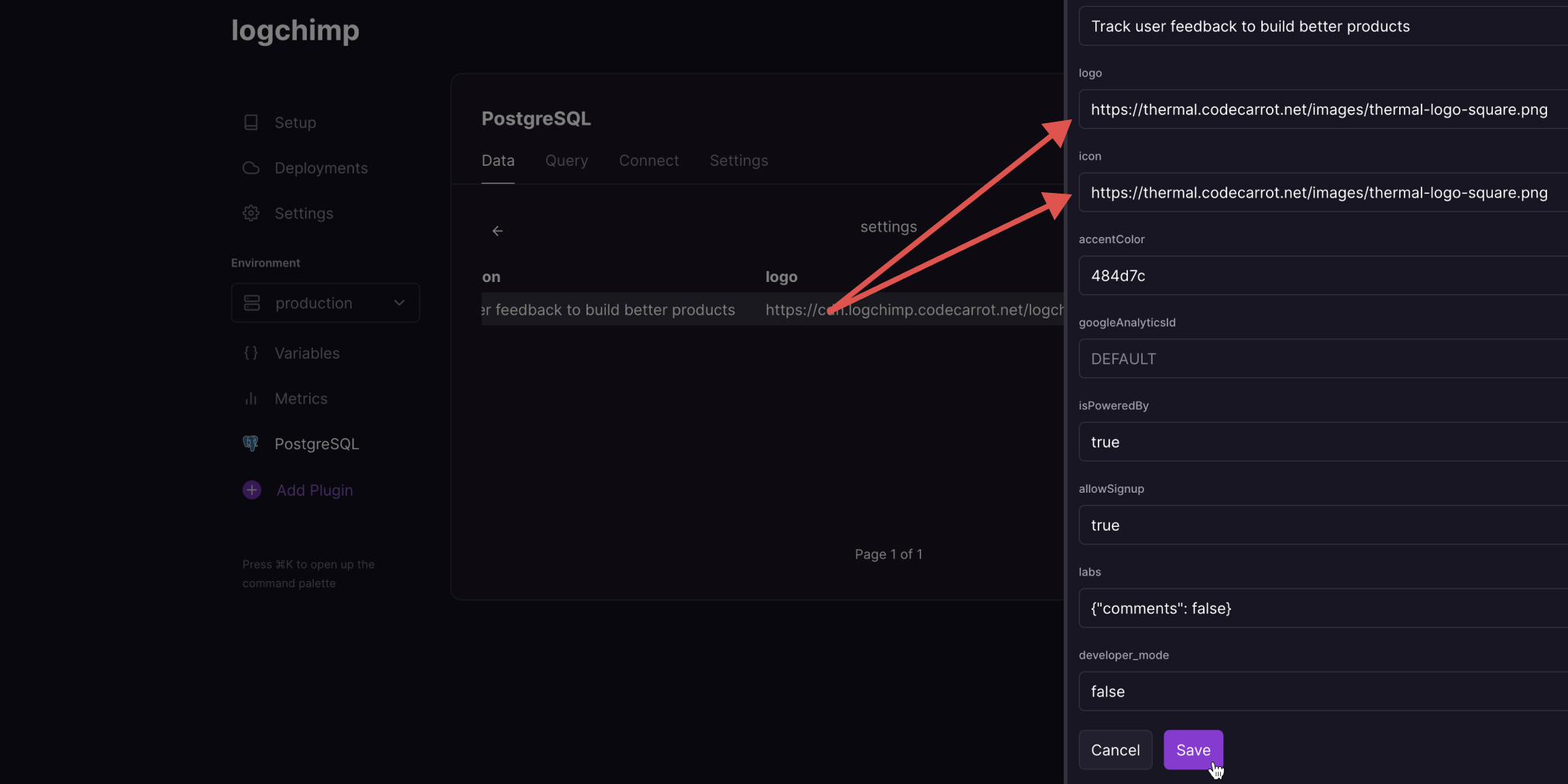This screenshot has height=784, width=1568.
Task: Select the Deployments cloud icon
Action: click(250, 167)
